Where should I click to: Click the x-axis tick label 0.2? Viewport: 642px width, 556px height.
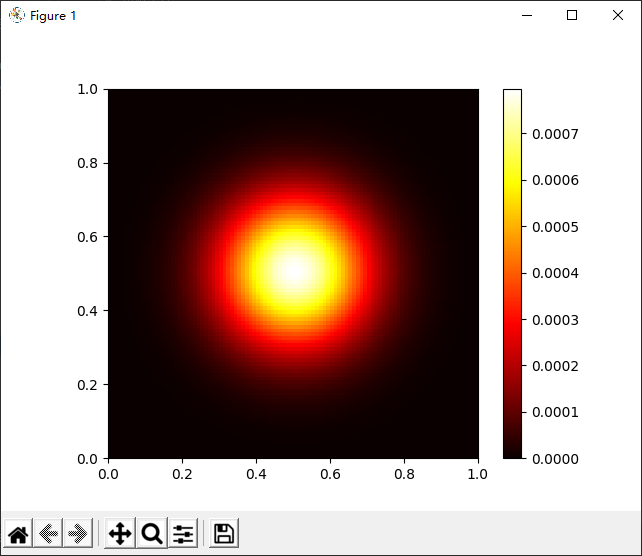pyautogui.click(x=182, y=474)
